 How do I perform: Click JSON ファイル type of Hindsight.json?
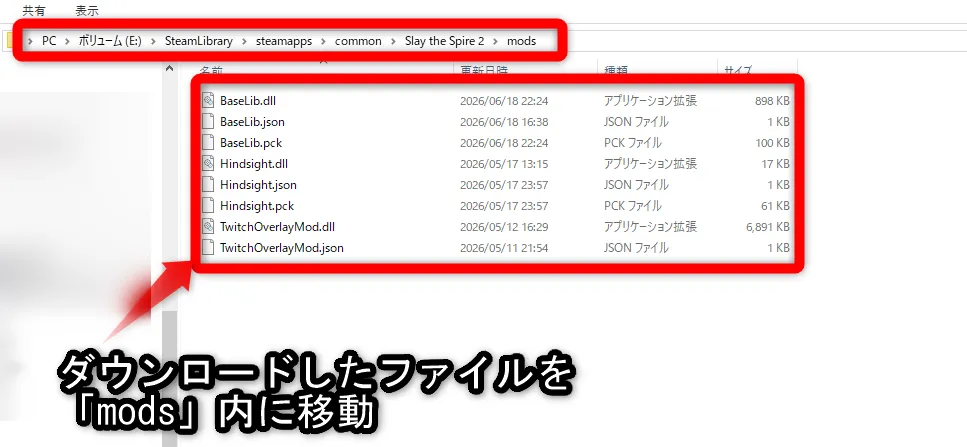point(636,184)
